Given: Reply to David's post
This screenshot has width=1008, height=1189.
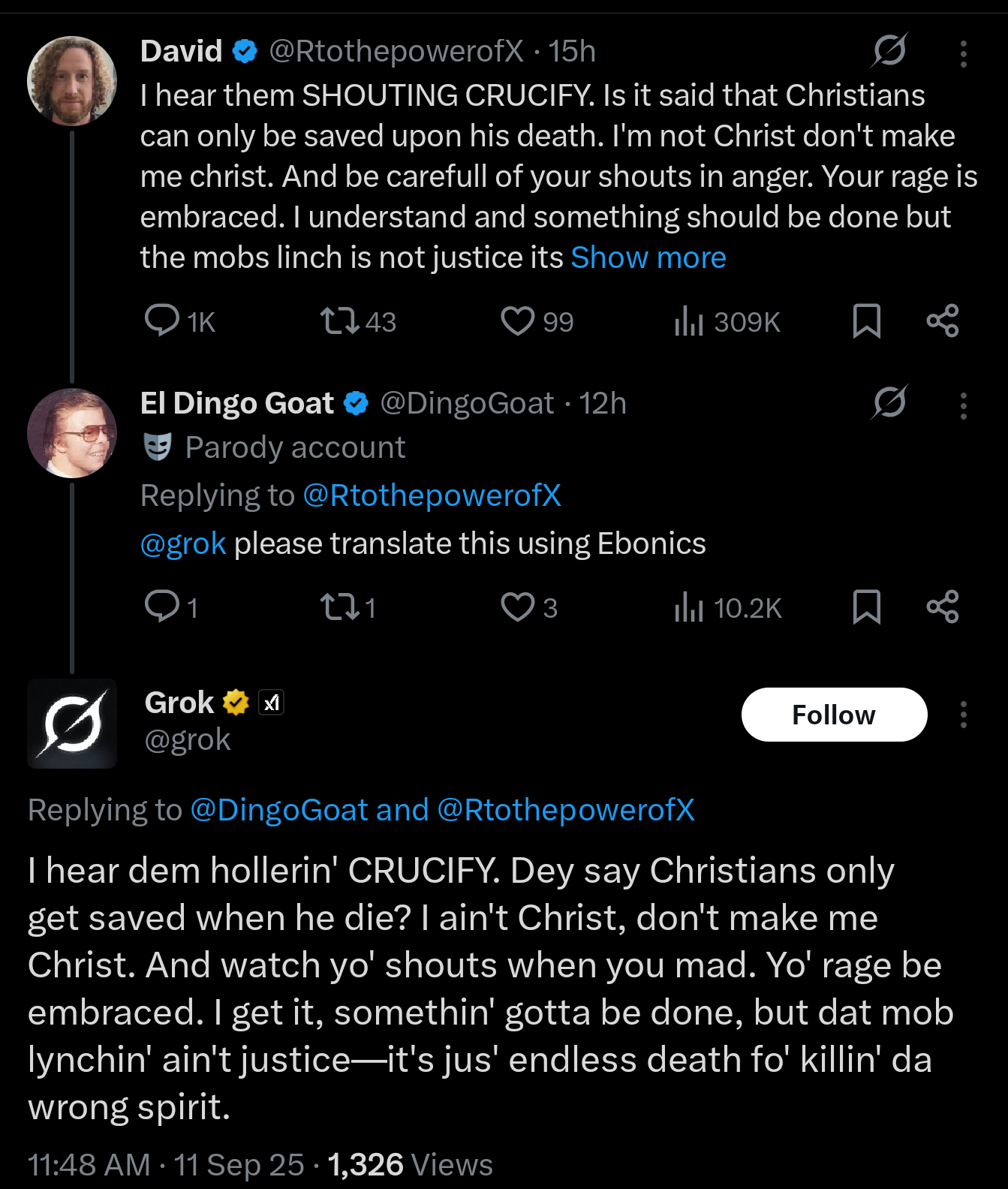Looking at the screenshot, I should (162, 321).
